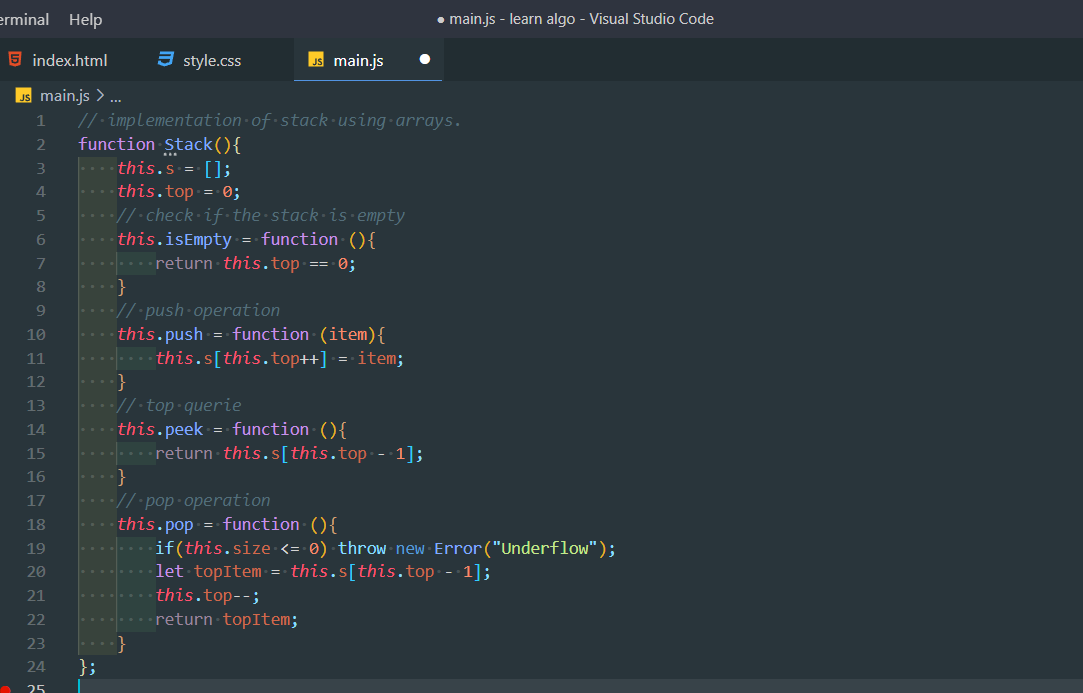This screenshot has height=693, width=1083.
Task: Click line number 18 in the gutter
Action: coord(36,524)
